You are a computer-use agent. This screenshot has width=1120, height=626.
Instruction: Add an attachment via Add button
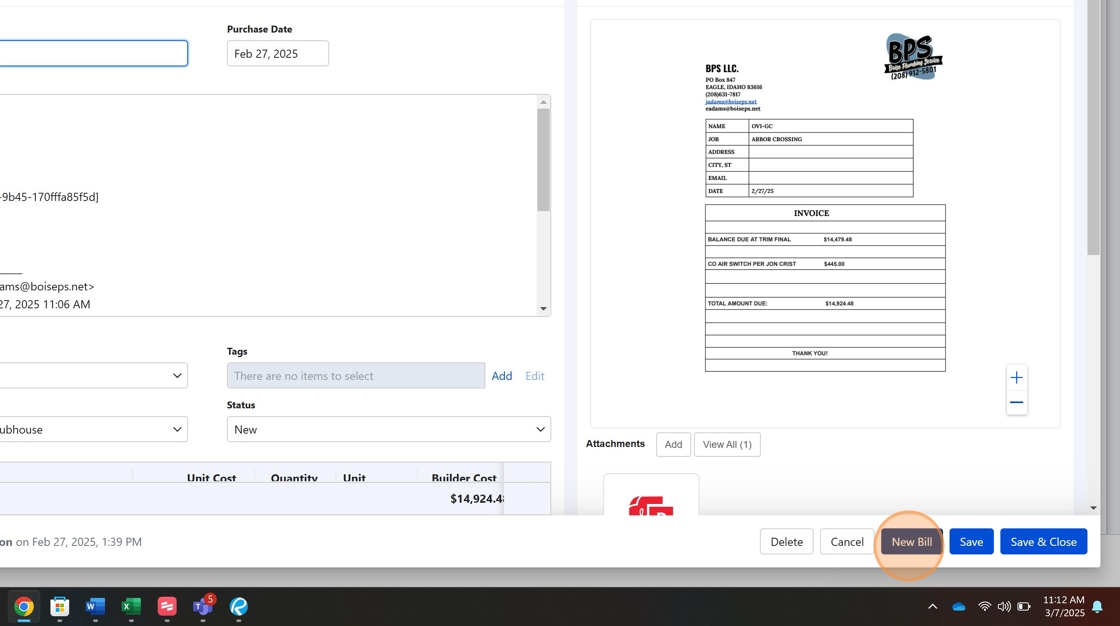pos(673,444)
